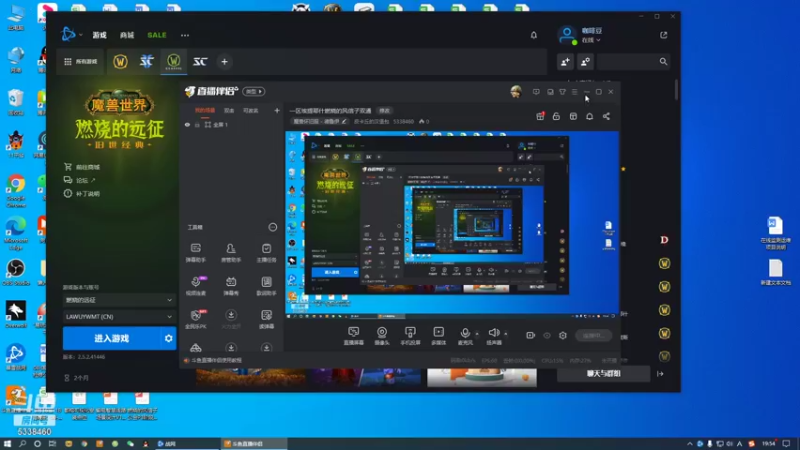
Task: Expand microphone options arrow
Action: click(x=478, y=334)
